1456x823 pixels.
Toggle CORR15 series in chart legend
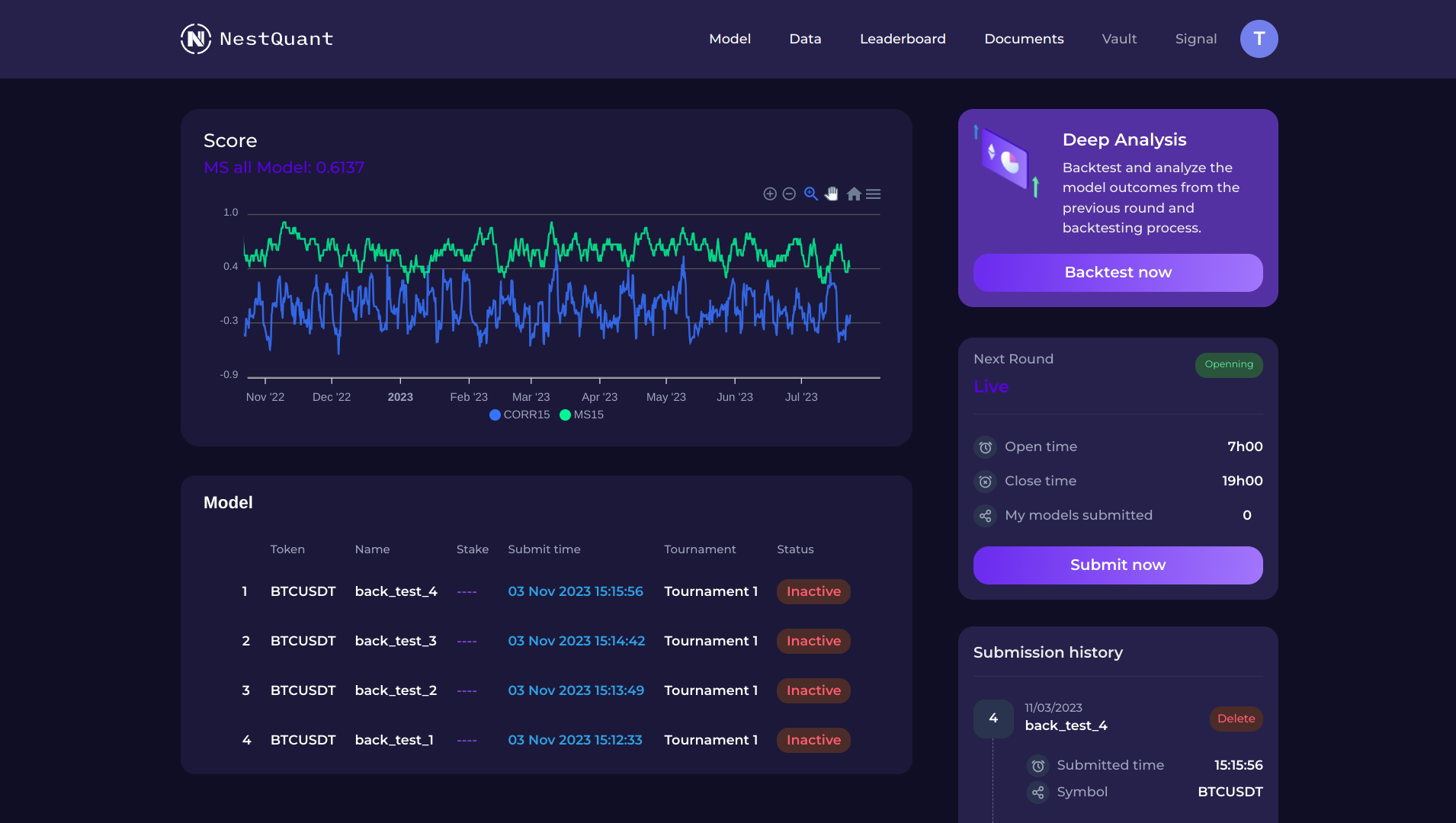[x=520, y=415]
